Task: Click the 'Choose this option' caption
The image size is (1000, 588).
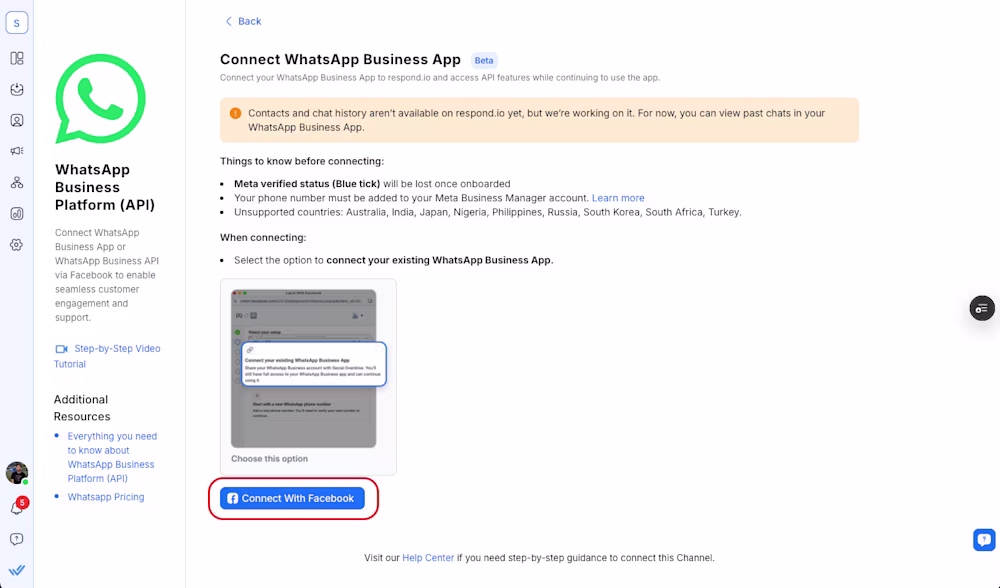Action: tap(269, 459)
